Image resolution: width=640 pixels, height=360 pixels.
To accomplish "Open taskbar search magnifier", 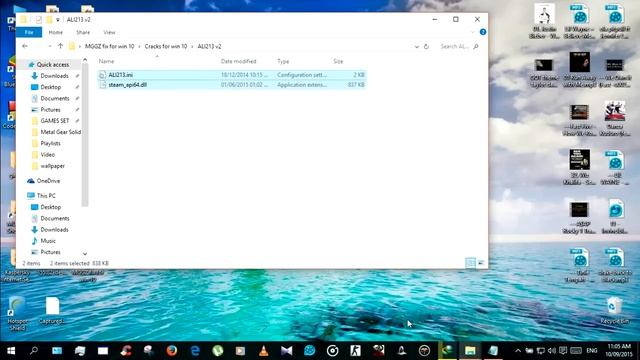I will [34, 351].
